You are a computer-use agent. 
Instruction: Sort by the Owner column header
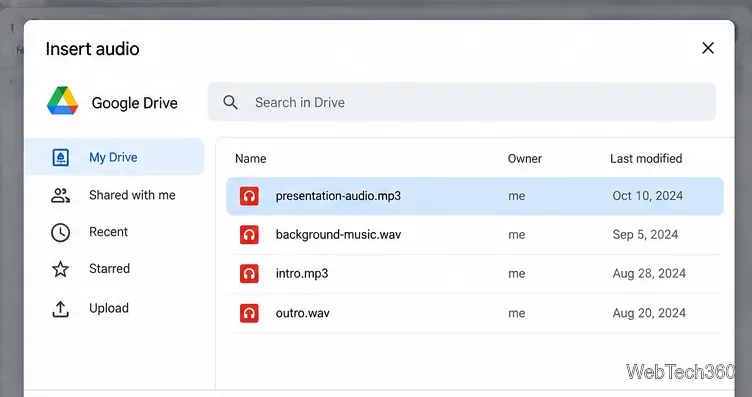[x=525, y=159]
